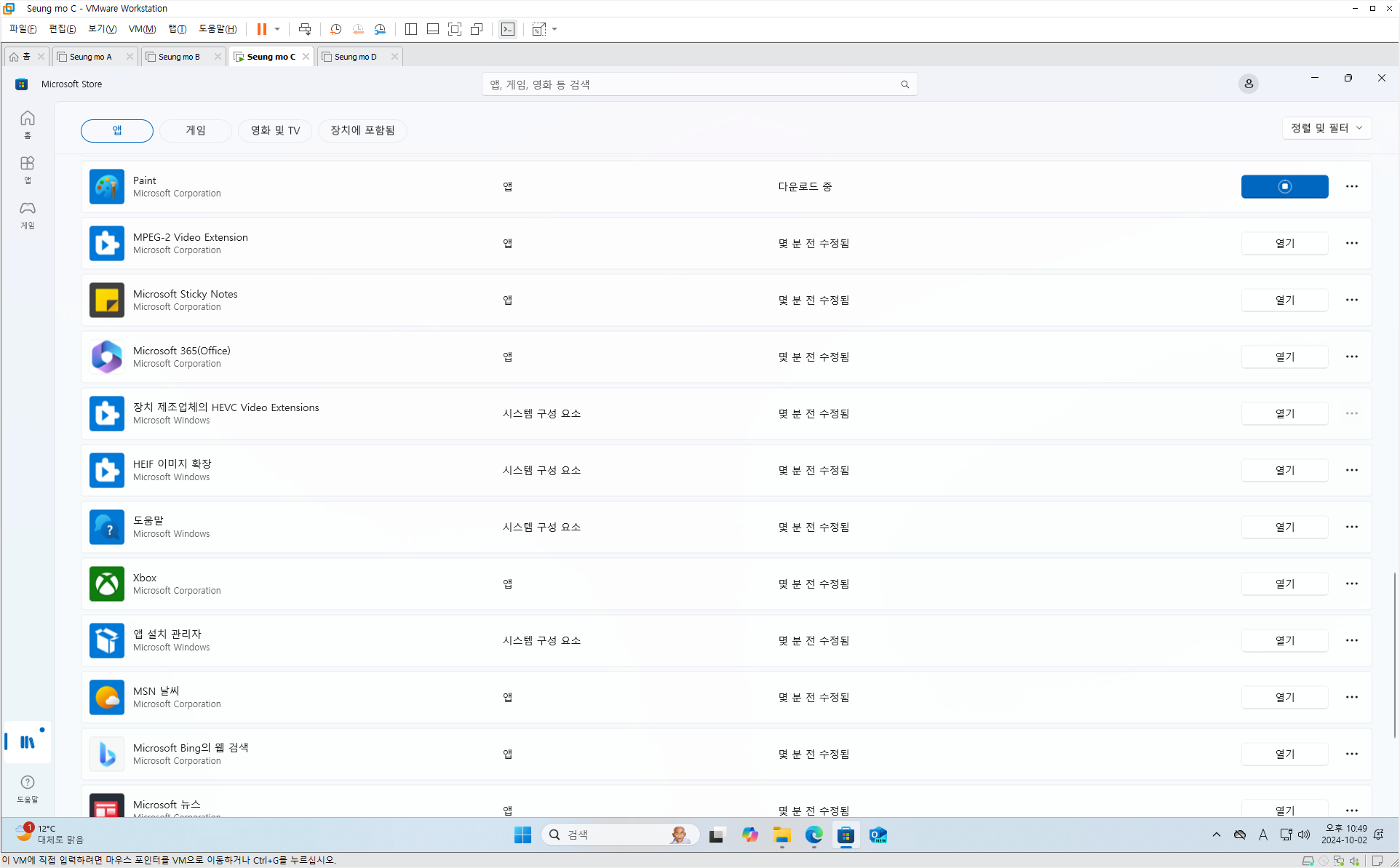1400x868 pixels.
Task: Switch to Seung mo B tab
Action: pyautogui.click(x=179, y=57)
